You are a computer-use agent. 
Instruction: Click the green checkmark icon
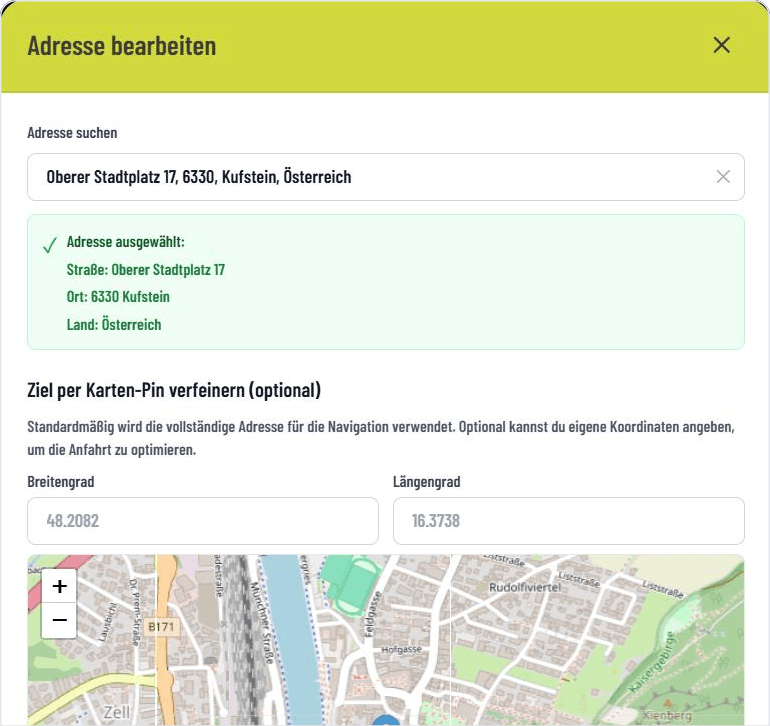coord(50,245)
